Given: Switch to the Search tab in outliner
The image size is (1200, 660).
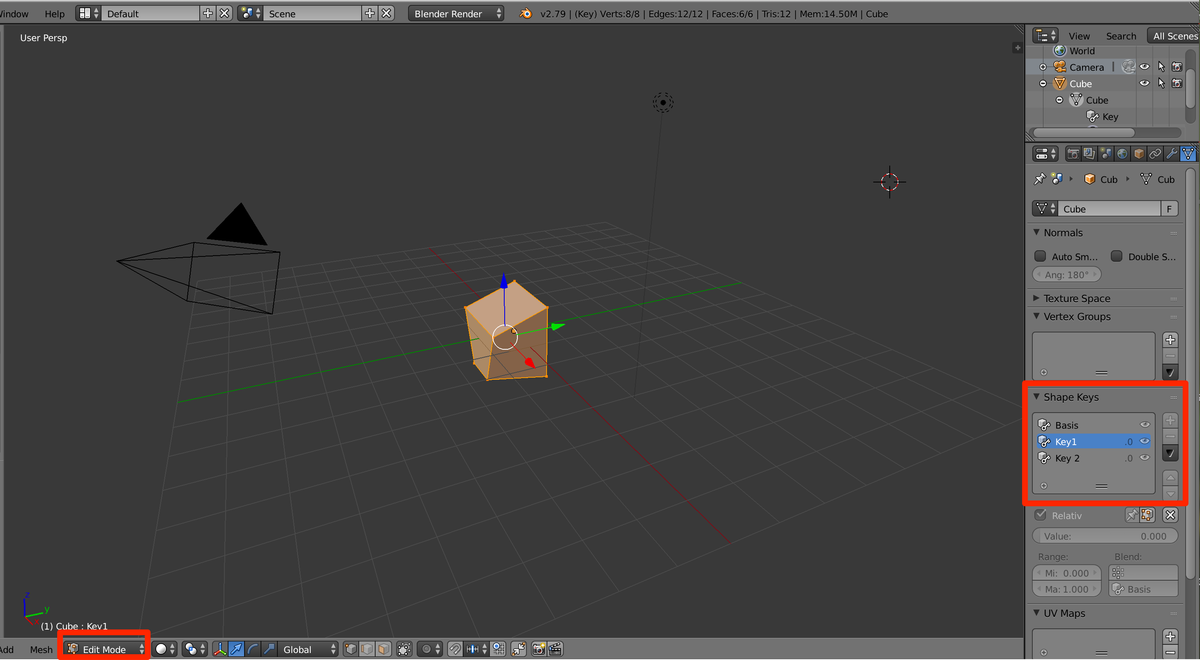Looking at the screenshot, I should coord(1121,35).
